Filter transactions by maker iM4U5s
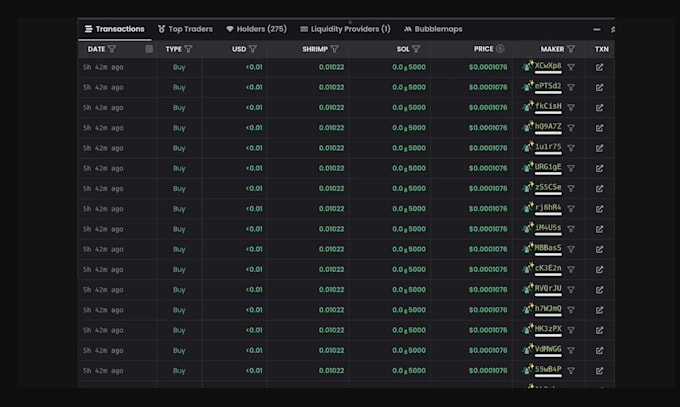Image resolution: width=680 pixels, height=407 pixels. (x=571, y=229)
